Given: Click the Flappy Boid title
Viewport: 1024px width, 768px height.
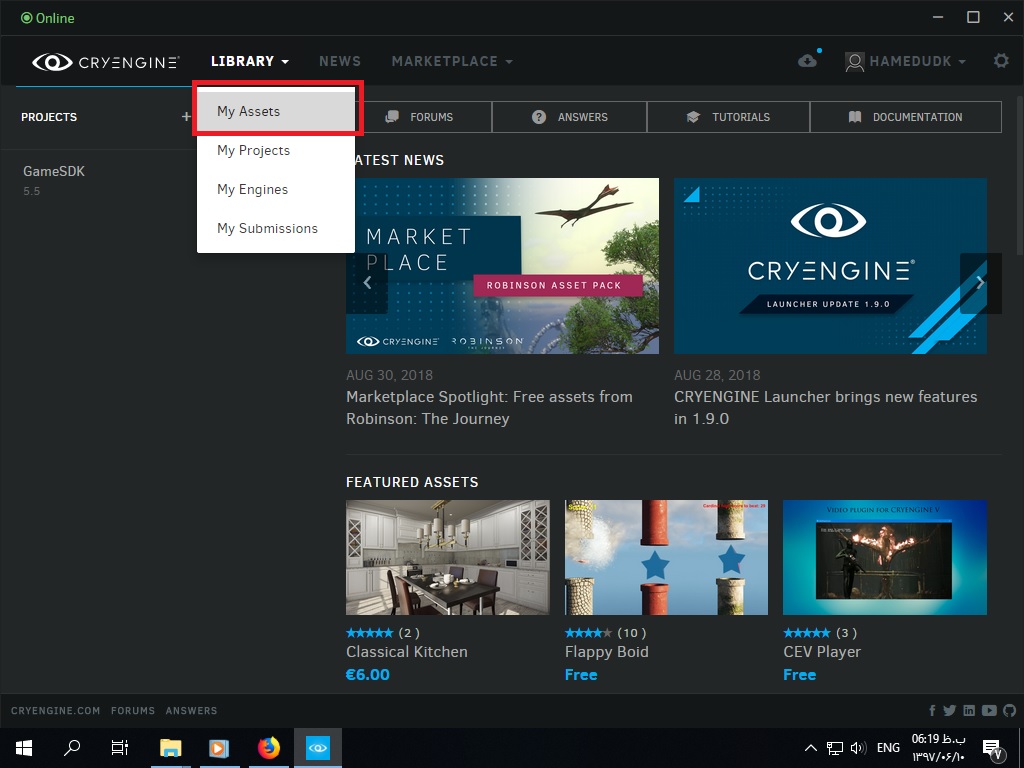Looking at the screenshot, I should 607,652.
